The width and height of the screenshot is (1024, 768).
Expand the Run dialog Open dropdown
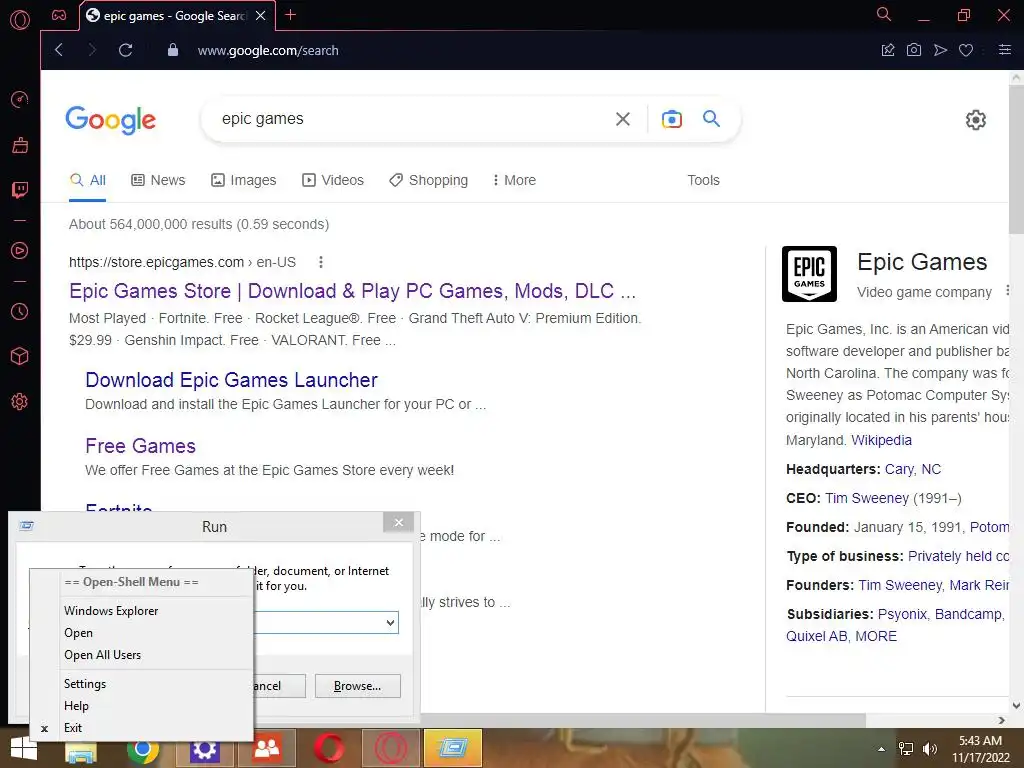tap(390, 622)
